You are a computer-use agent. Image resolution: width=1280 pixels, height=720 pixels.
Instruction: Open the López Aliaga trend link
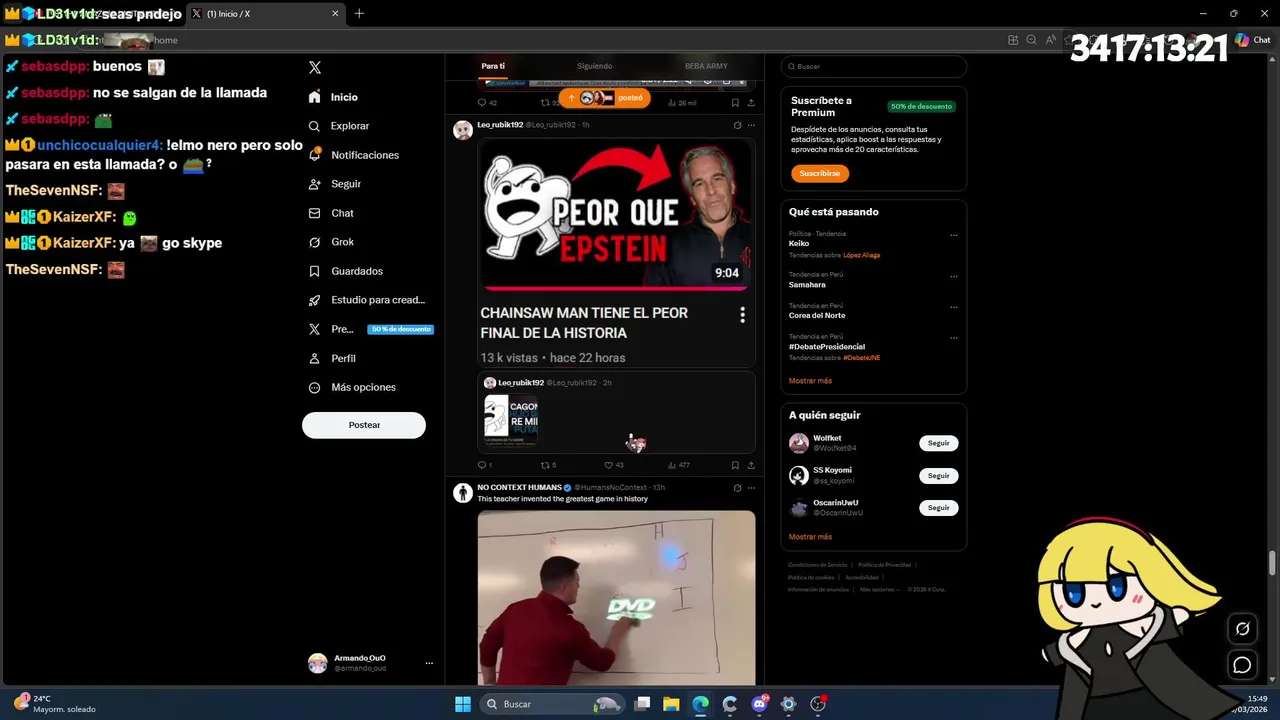862,255
